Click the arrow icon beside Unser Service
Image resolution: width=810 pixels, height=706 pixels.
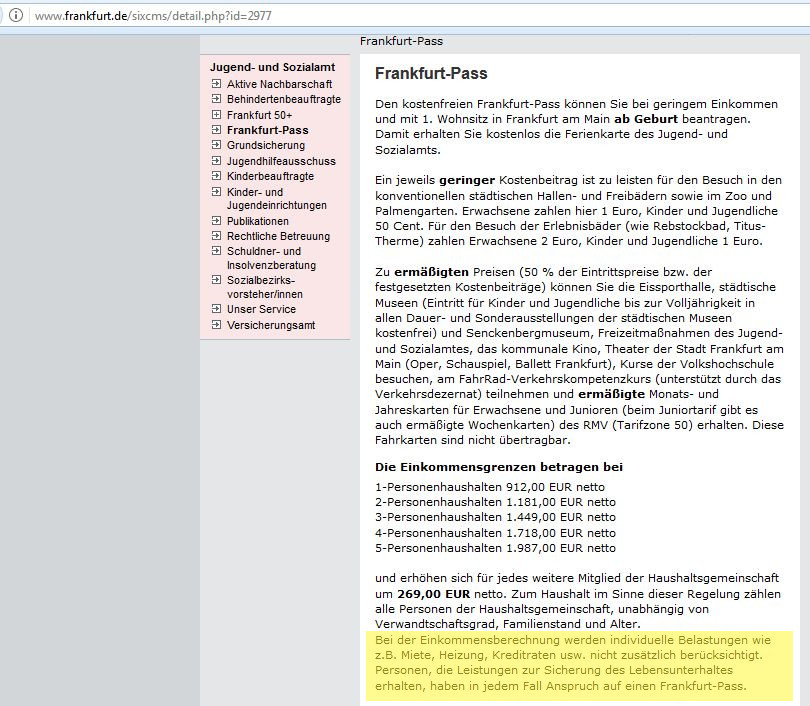click(x=216, y=309)
